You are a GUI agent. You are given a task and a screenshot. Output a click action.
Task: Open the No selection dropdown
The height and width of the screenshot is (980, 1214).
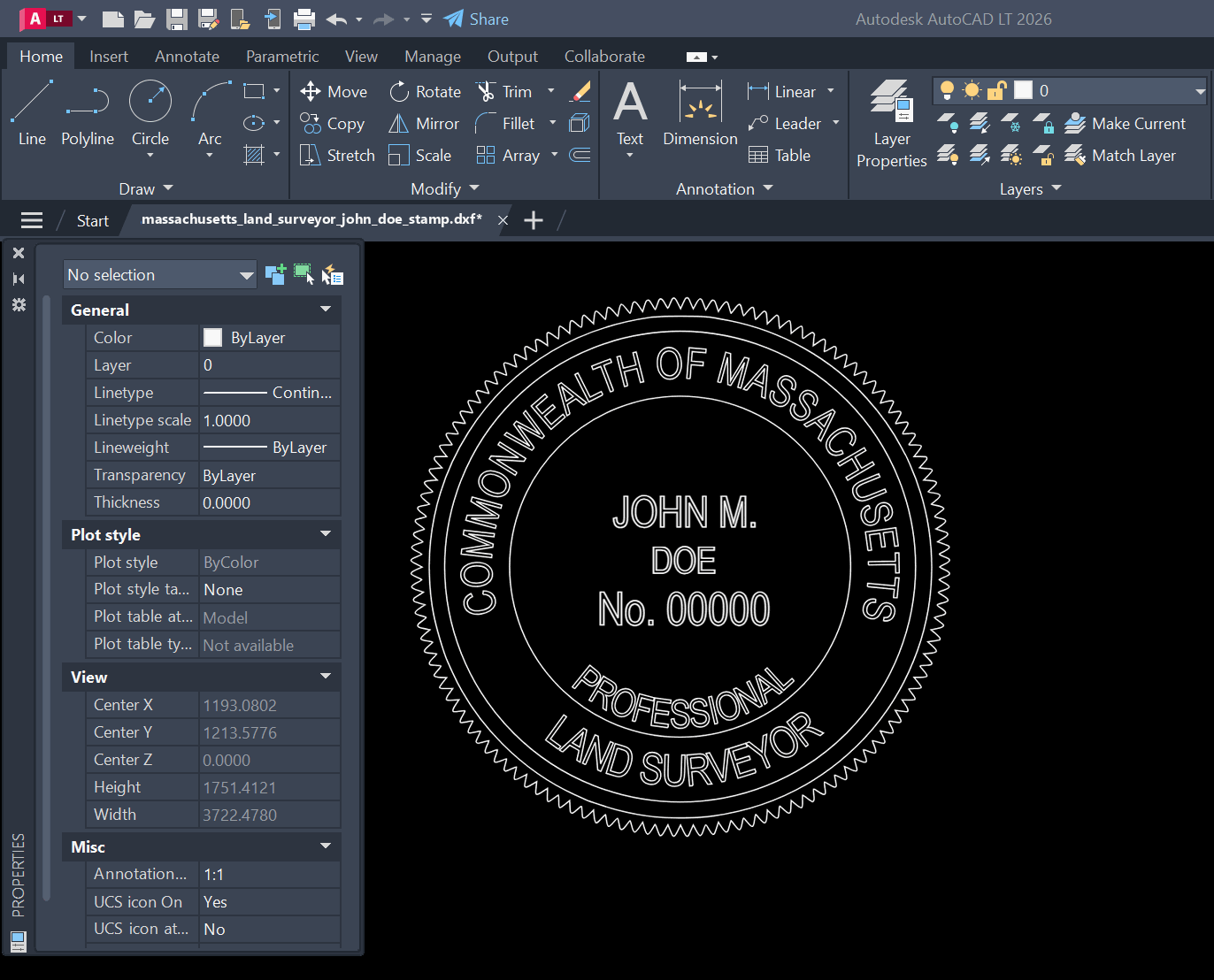click(x=159, y=275)
